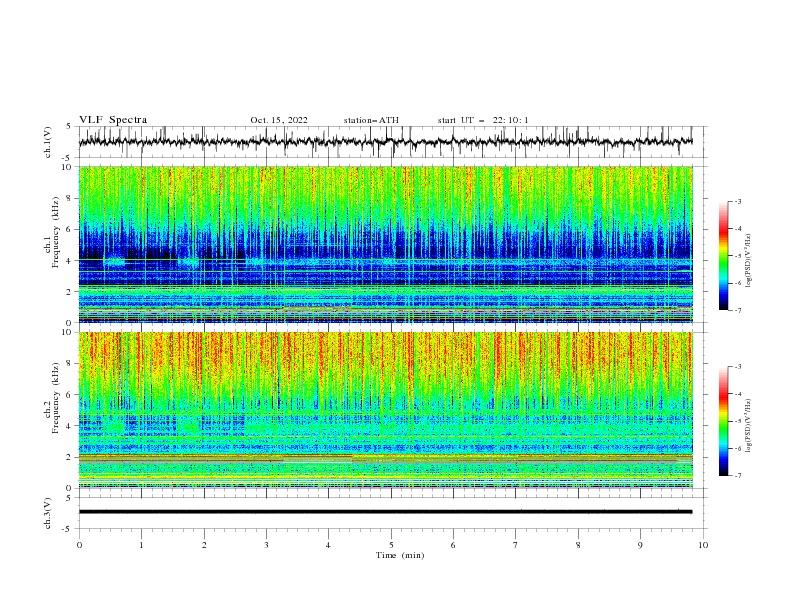This screenshot has height=612, width=792.
Task: Click the "ch.3(V)" y-axis label
Action: tap(48, 513)
